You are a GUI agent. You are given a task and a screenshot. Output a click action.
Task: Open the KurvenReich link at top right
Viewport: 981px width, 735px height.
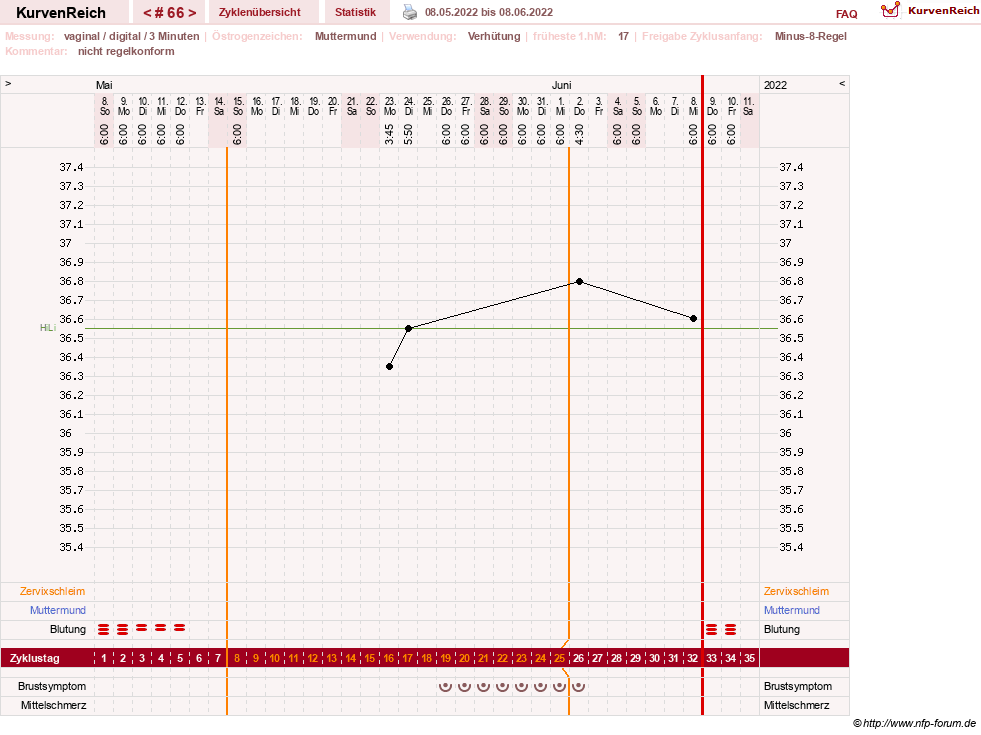click(943, 11)
